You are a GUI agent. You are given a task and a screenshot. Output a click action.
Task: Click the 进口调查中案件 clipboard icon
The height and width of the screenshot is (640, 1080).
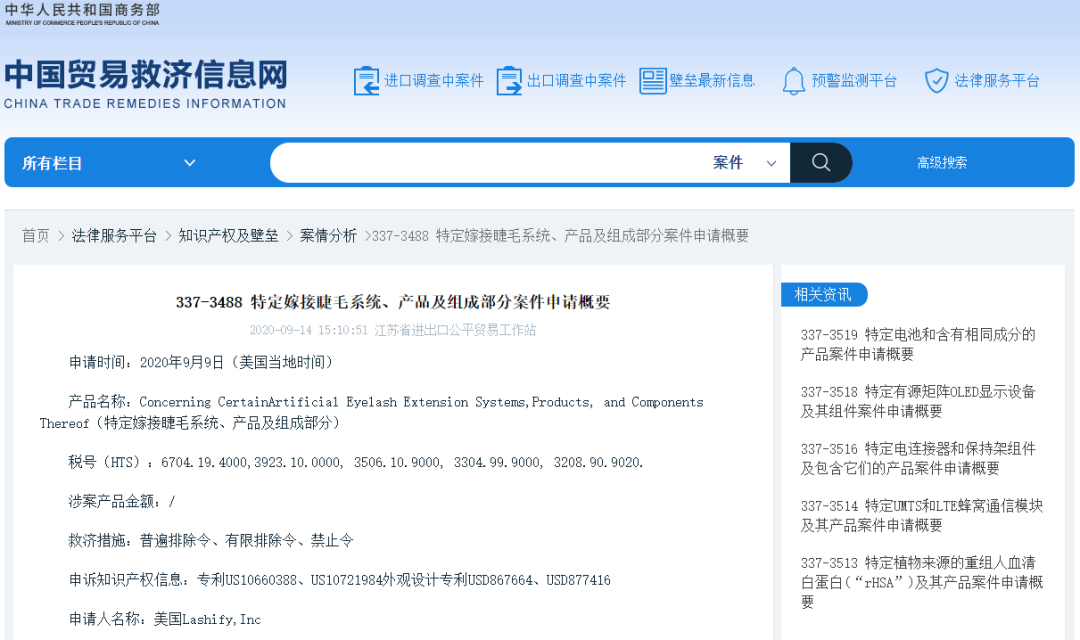click(366, 79)
